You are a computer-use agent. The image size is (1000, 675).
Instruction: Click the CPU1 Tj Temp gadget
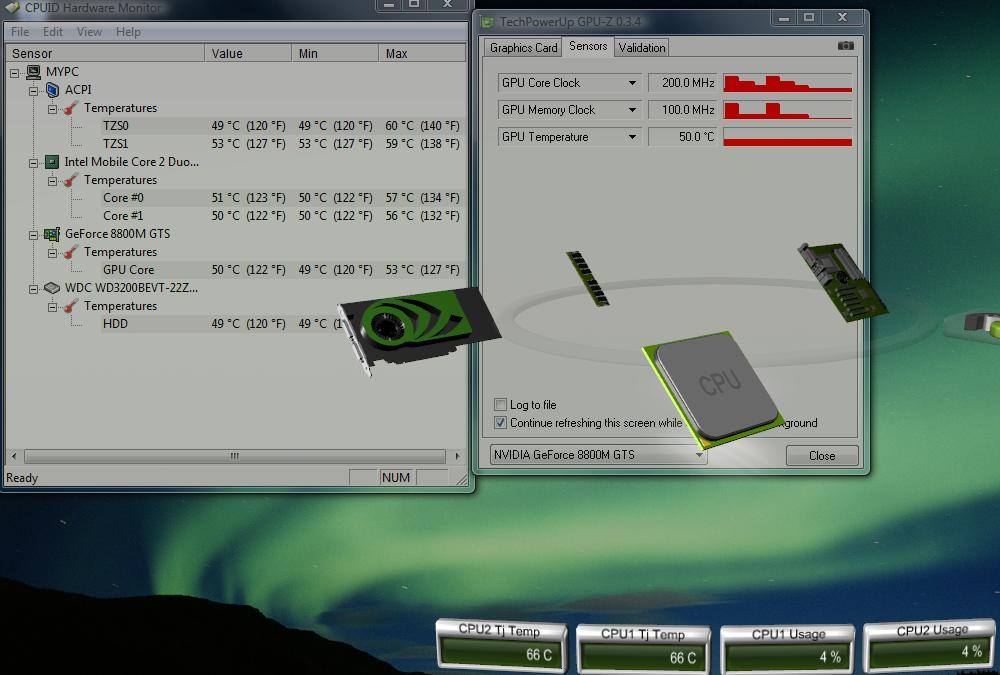[643, 648]
